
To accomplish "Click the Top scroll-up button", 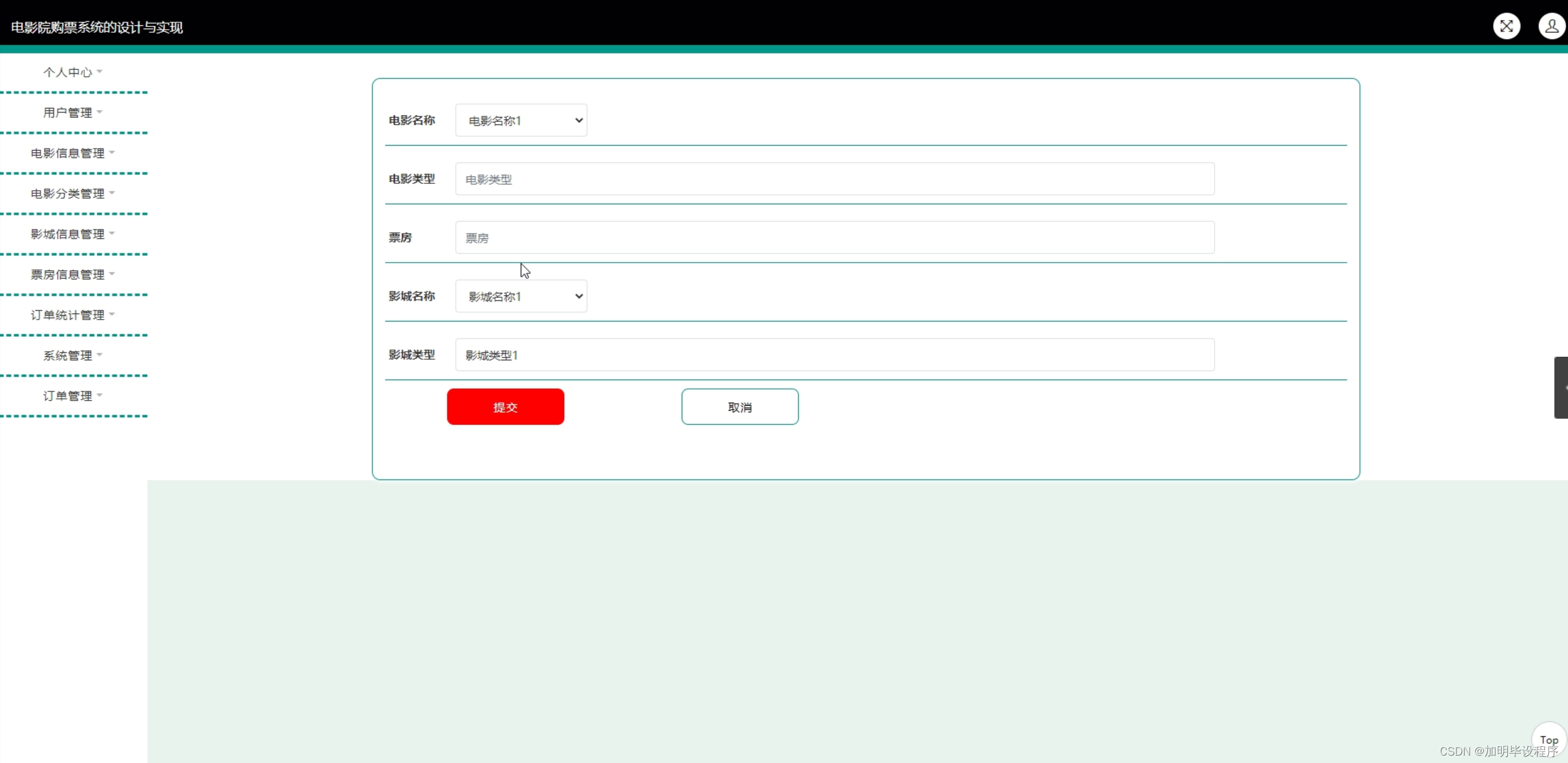I will [1548, 739].
